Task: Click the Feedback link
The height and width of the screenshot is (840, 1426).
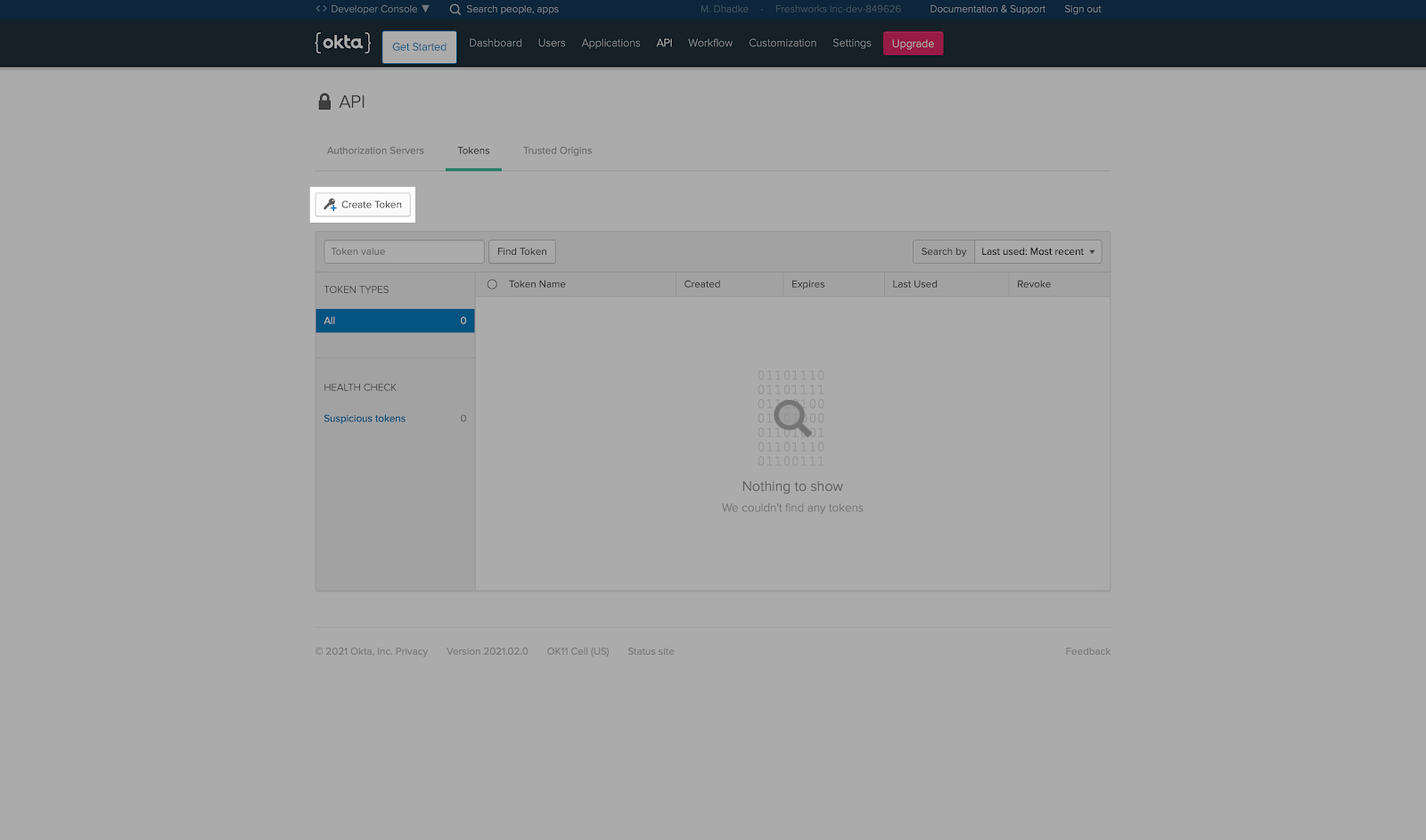Action: point(1088,652)
